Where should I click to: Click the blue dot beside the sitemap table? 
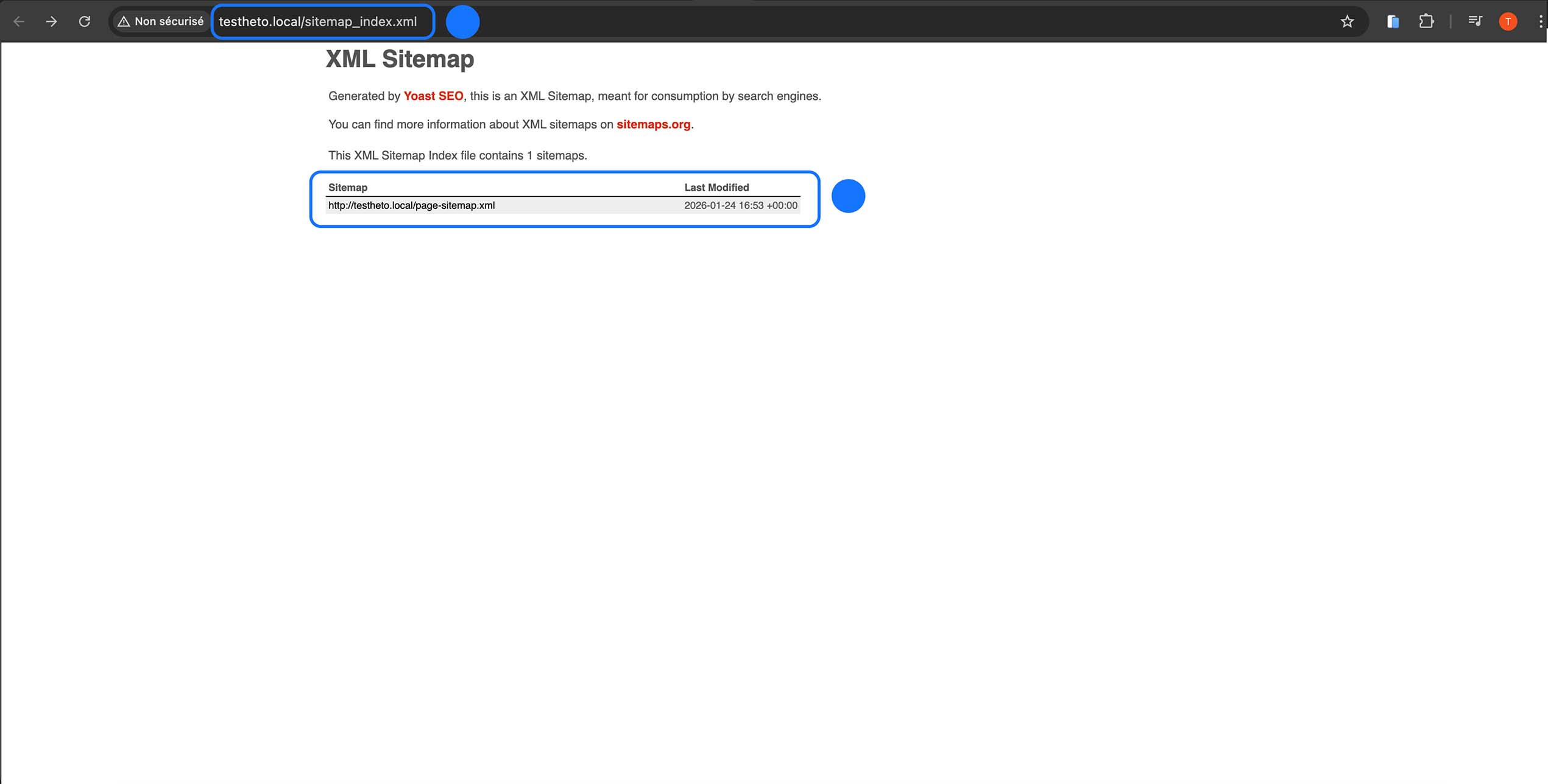click(x=848, y=196)
